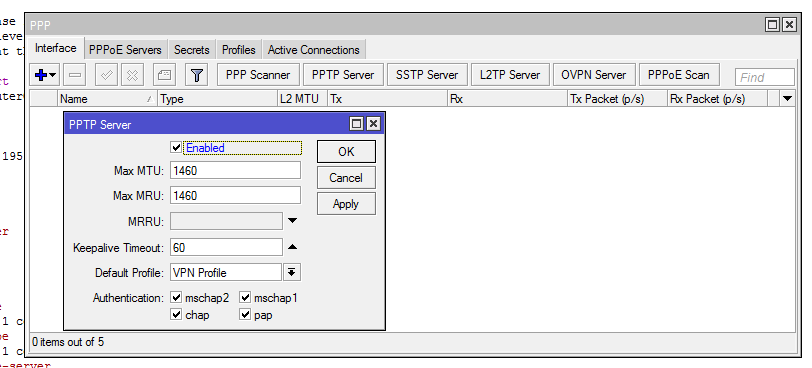Image resolution: width=812 pixels, height=368 pixels.
Task: Sort by the Type column header
Action: point(218,98)
